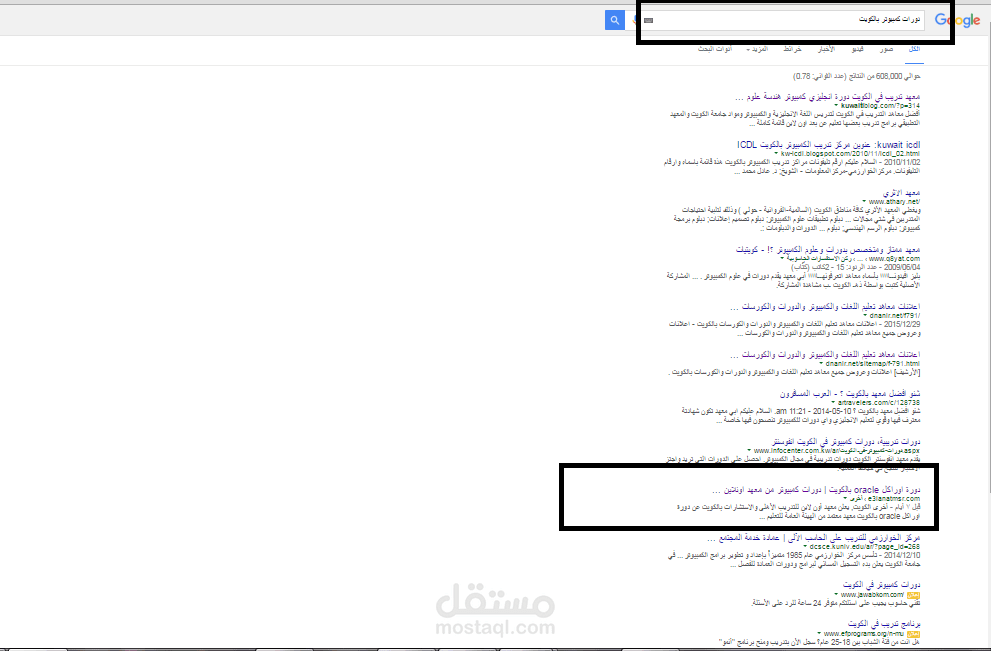
Task: Switch to the صور (Images) tab
Action: (x=886, y=49)
